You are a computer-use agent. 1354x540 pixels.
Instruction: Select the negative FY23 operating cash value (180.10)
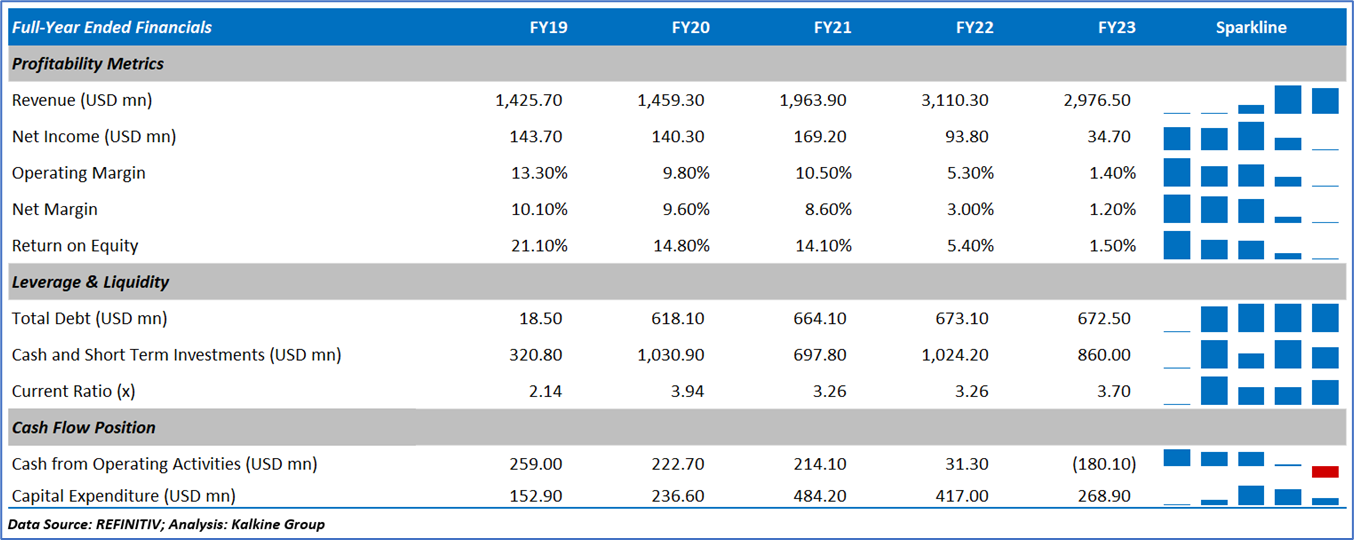1103,464
